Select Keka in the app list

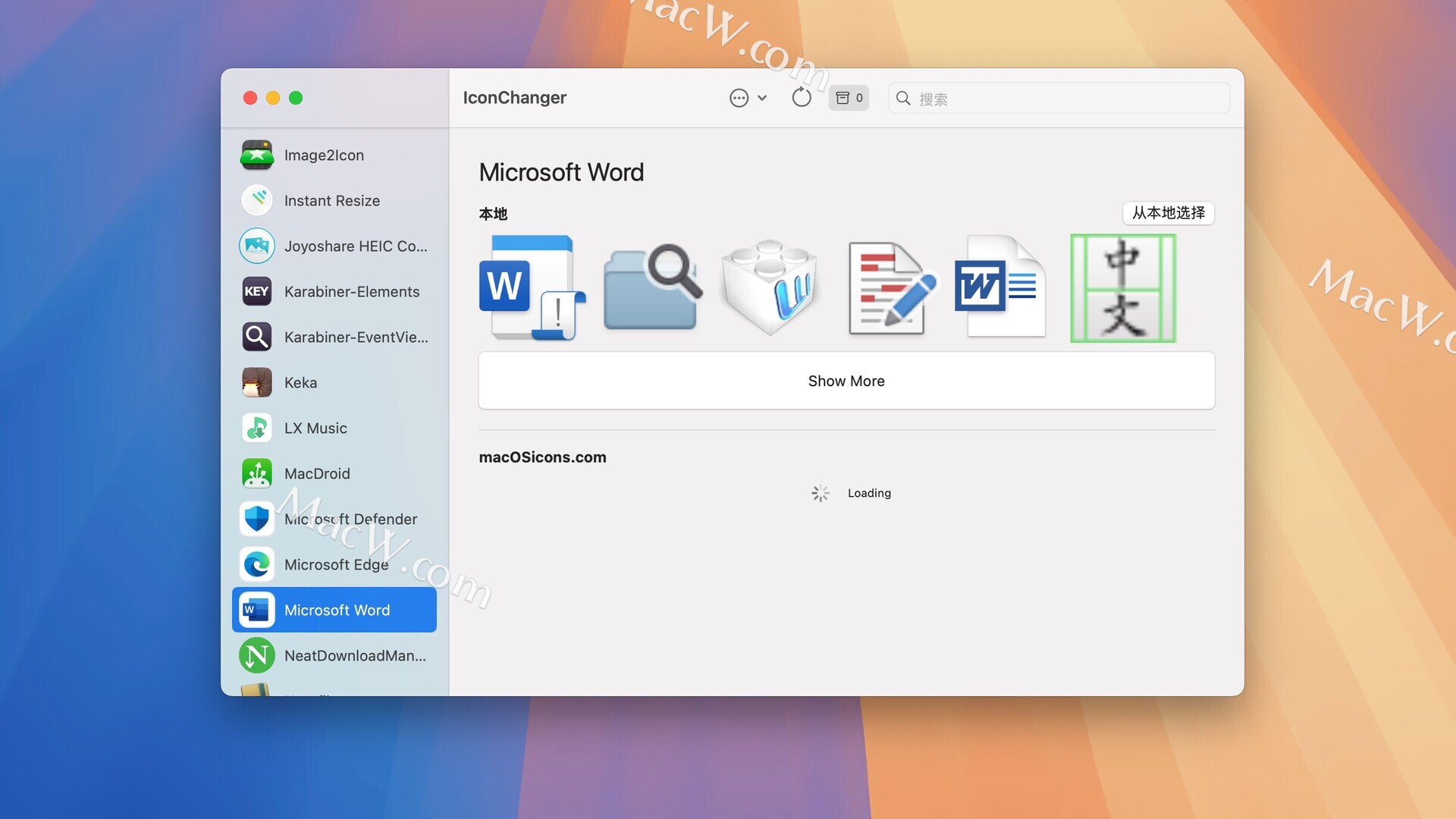(334, 382)
